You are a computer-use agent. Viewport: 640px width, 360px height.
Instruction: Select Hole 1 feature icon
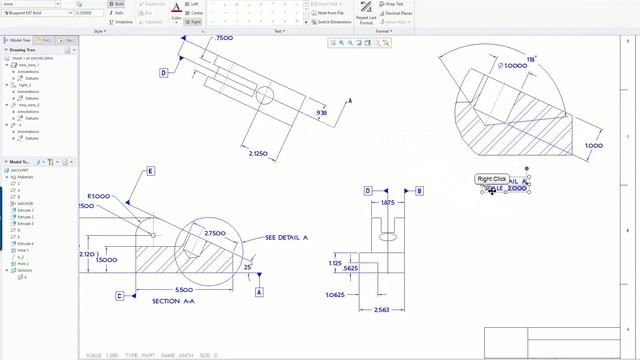[14, 250]
